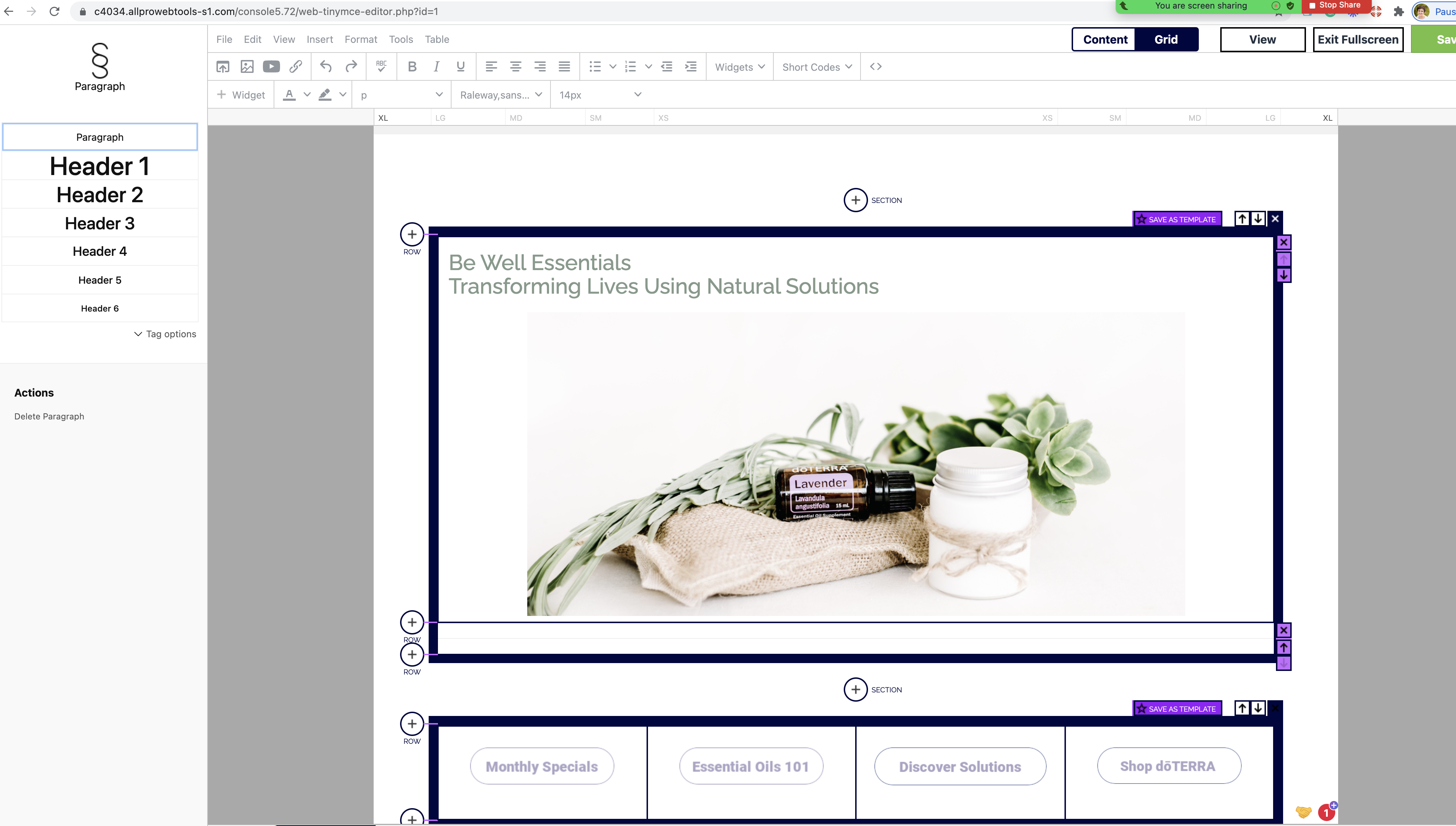Toggle underline formatting
This screenshot has width=1456, height=826.
[x=460, y=67]
